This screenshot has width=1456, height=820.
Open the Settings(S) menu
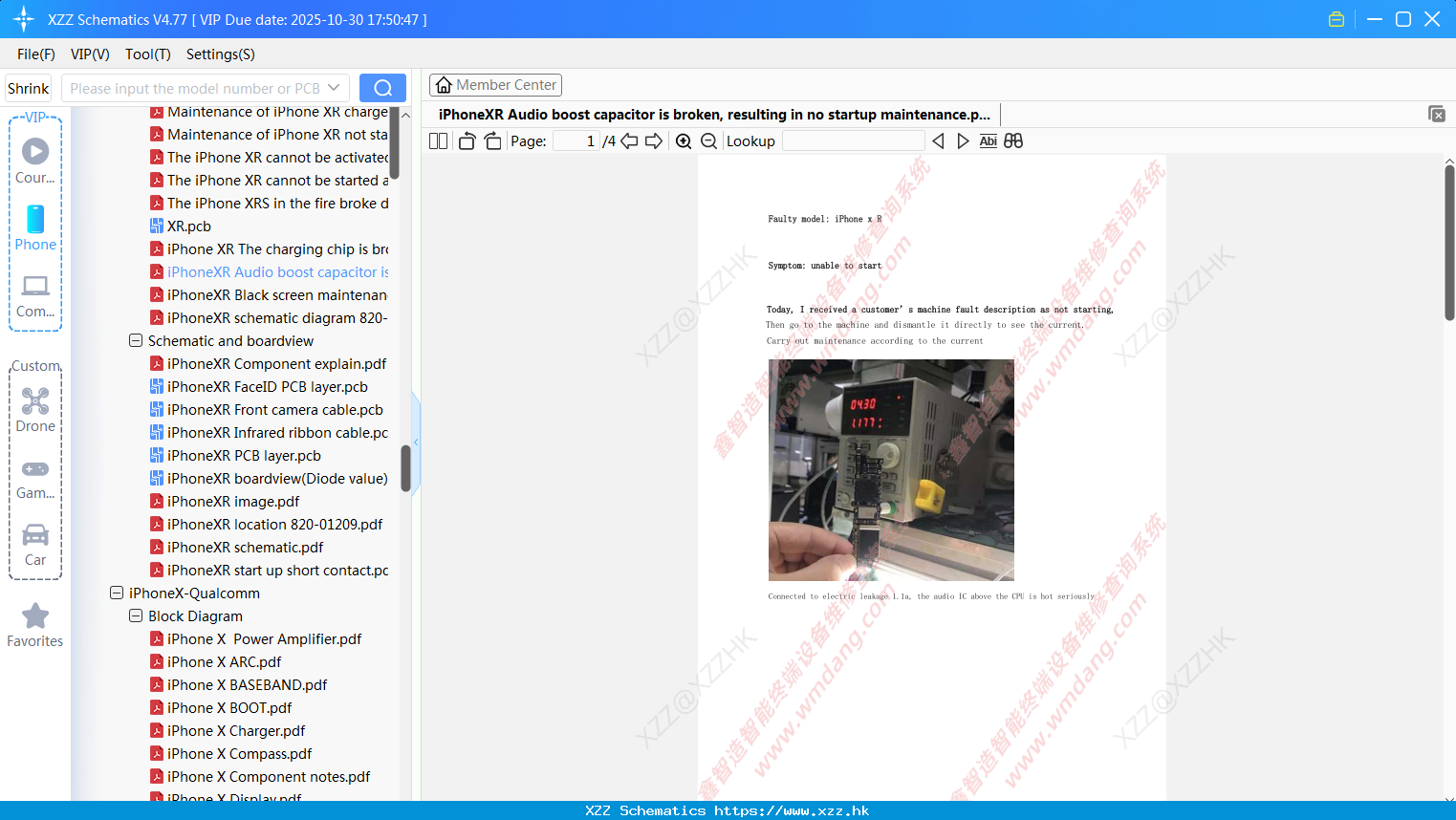point(221,54)
